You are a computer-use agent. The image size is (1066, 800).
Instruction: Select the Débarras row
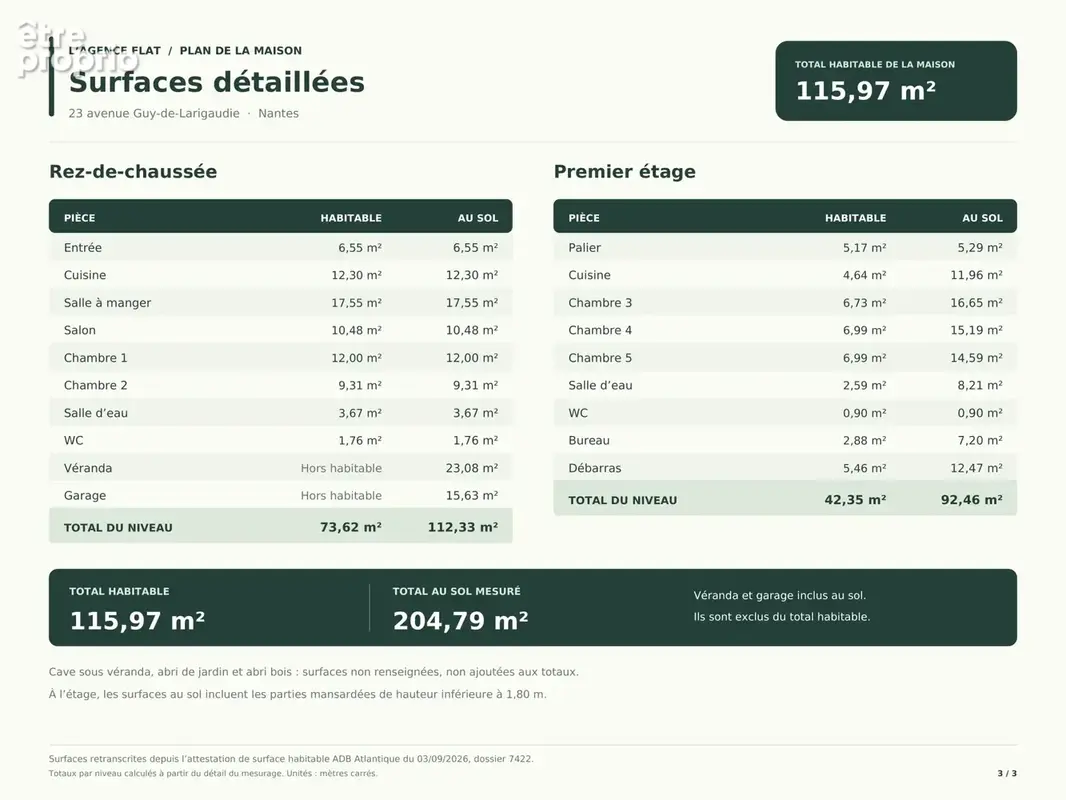click(x=785, y=468)
